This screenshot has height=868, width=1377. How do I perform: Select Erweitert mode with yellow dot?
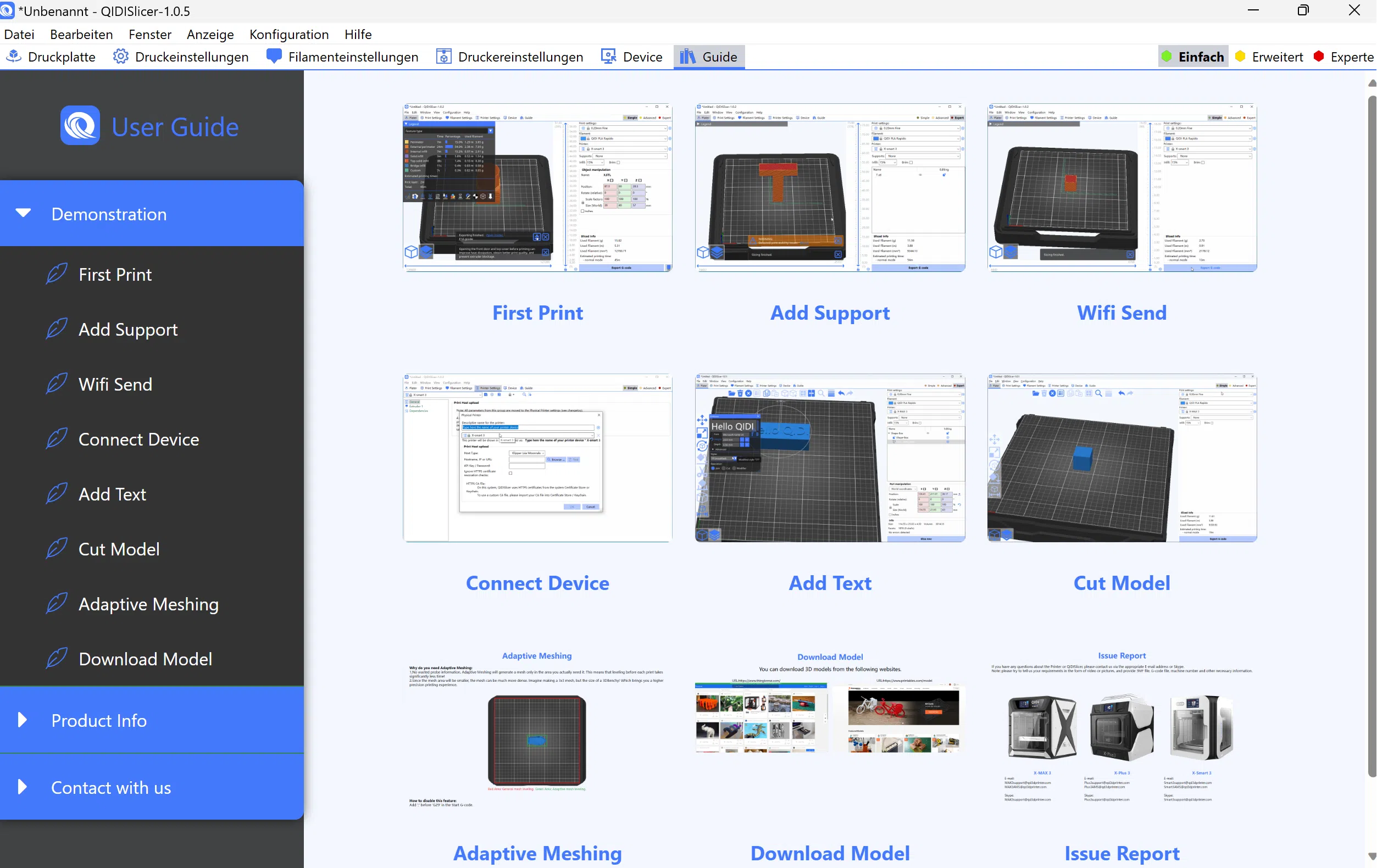pyautogui.click(x=1269, y=57)
